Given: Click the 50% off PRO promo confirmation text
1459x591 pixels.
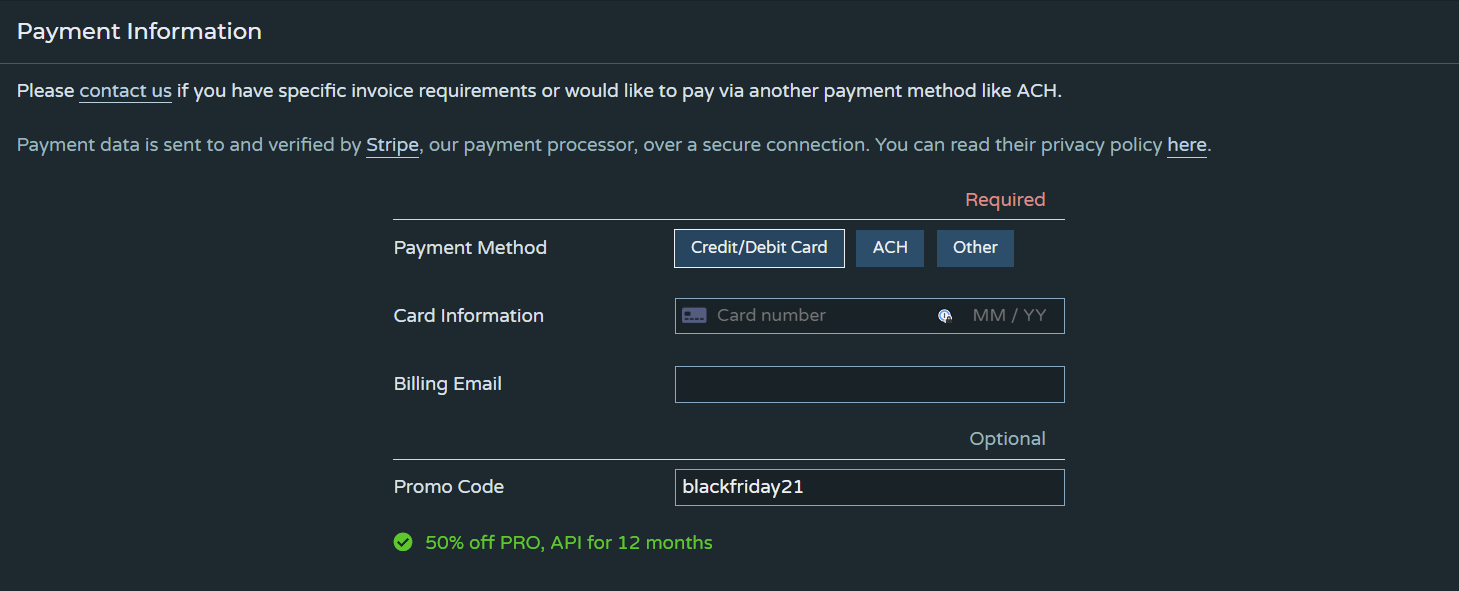Looking at the screenshot, I should click(x=569, y=543).
